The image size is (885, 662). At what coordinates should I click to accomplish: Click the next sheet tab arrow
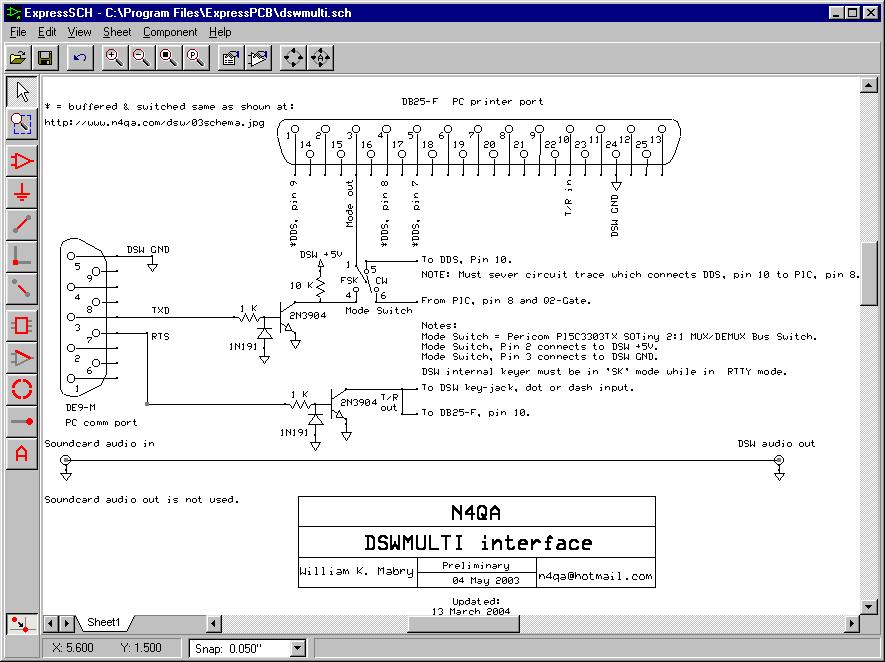click(x=67, y=624)
